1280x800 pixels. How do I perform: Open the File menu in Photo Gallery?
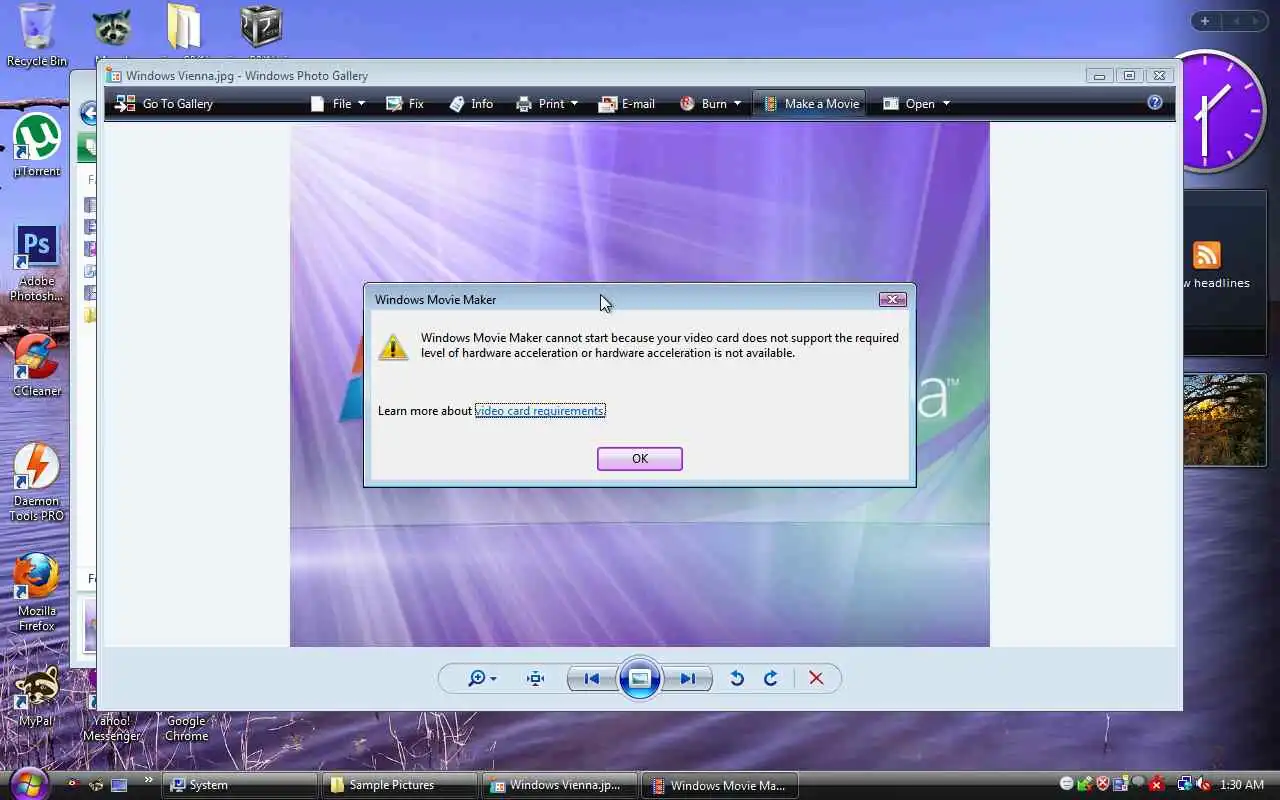(x=339, y=103)
